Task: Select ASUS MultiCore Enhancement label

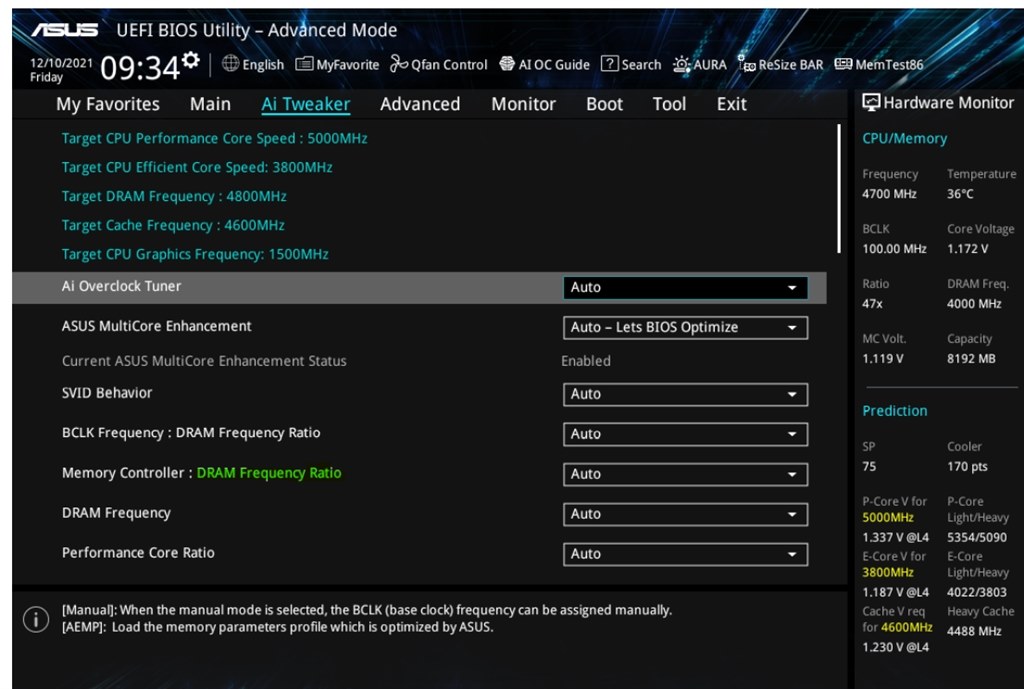Action: (157, 326)
